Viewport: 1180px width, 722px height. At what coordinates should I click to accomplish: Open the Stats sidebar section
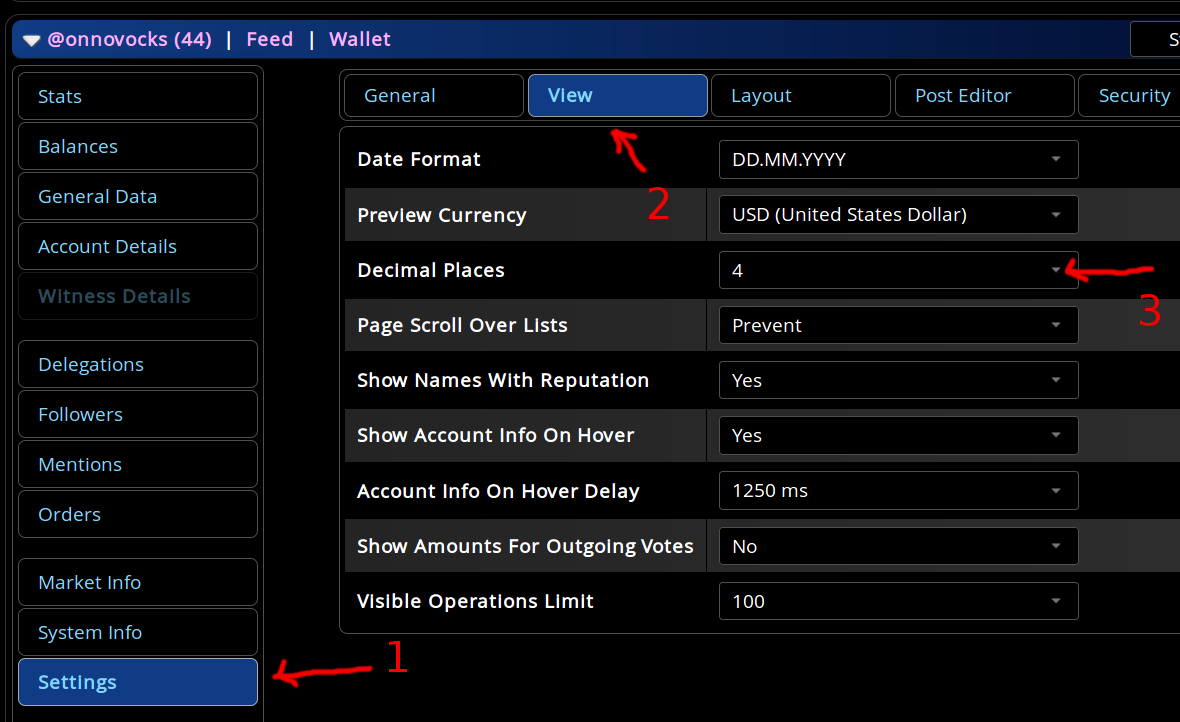tap(138, 96)
